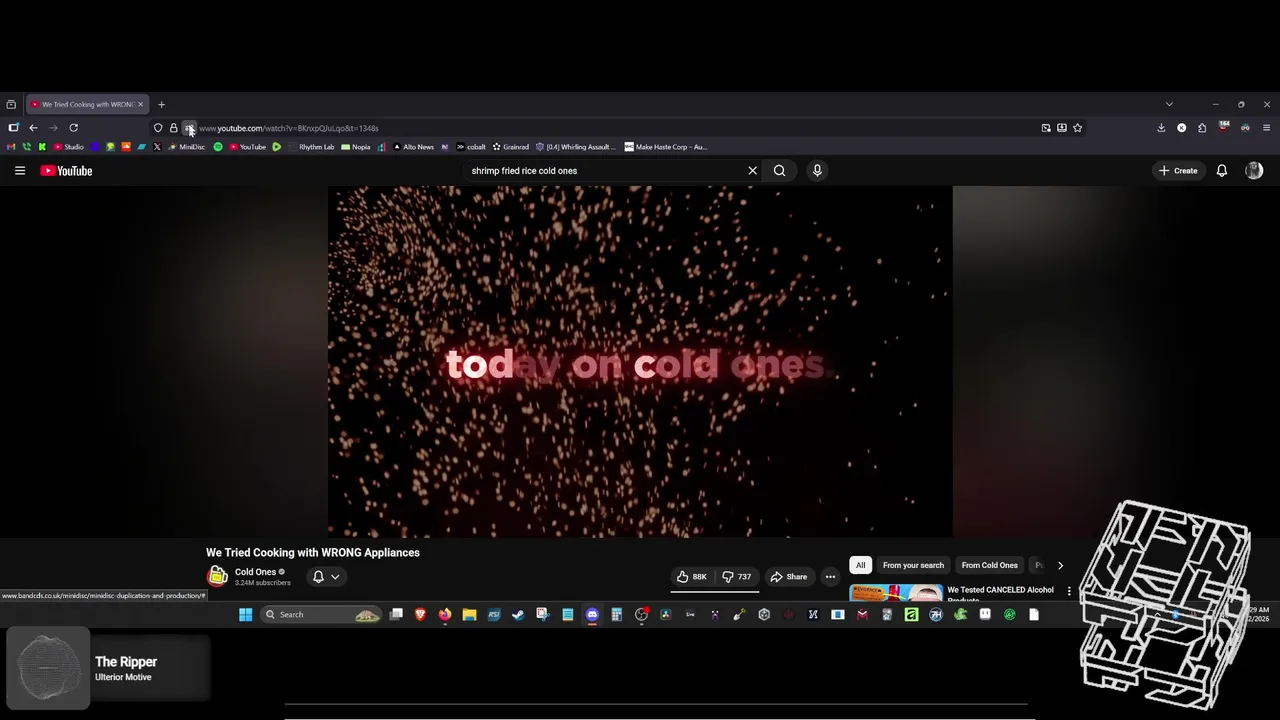Viewport: 1280px width, 720px height.
Task: Select the From Cold Ones chip
Action: 989,565
